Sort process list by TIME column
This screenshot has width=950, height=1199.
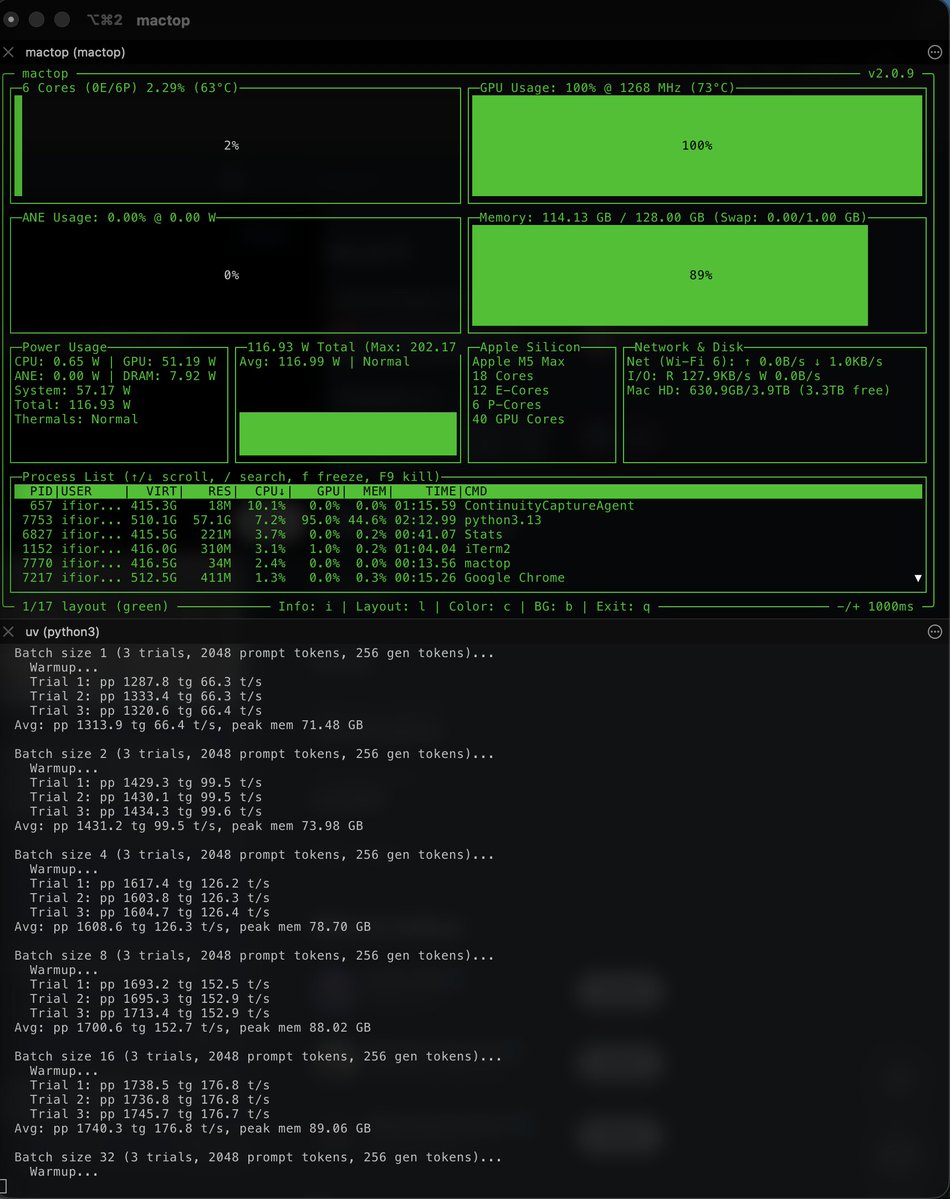(441, 491)
